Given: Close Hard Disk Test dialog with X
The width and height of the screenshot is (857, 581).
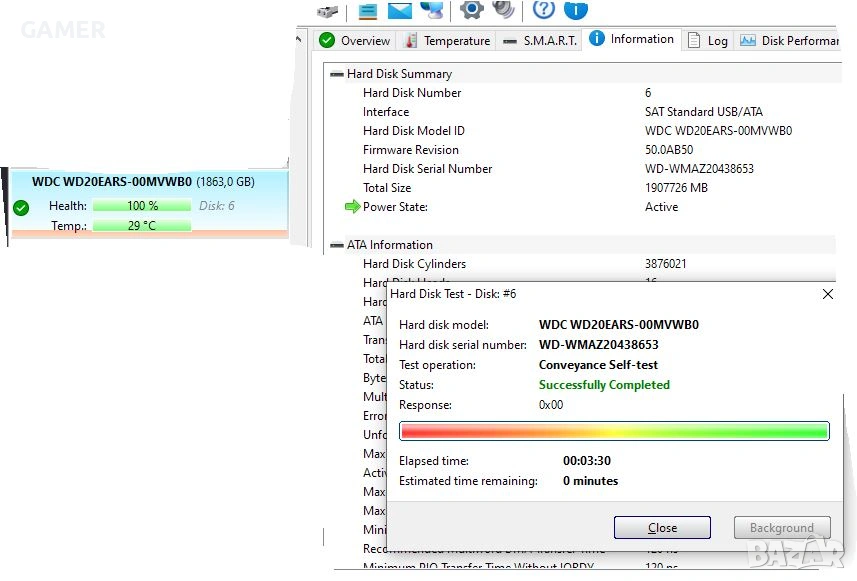Looking at the screenshot, I should [x=827, y=294].
